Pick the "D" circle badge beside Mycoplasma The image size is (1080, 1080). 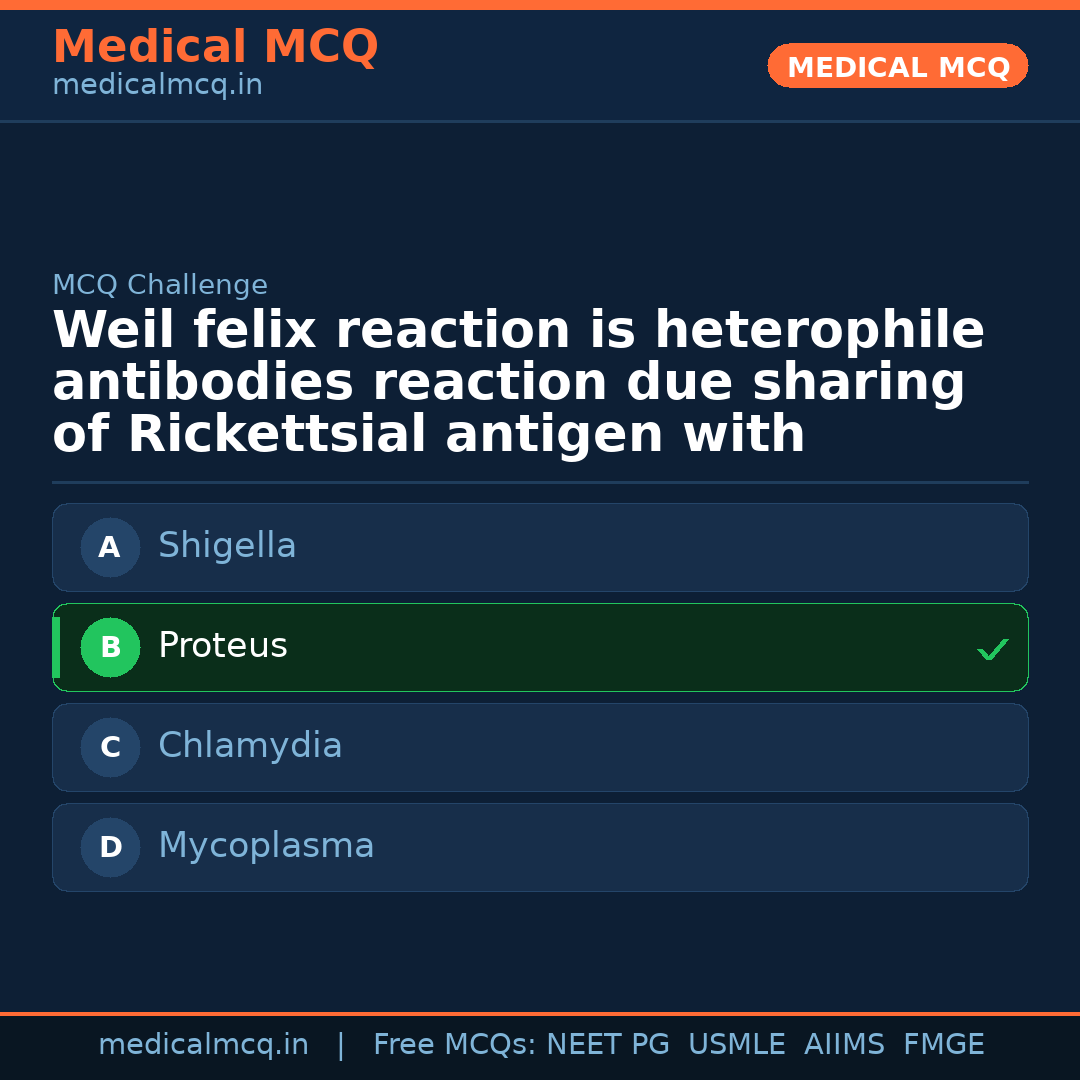click(110, 847)
